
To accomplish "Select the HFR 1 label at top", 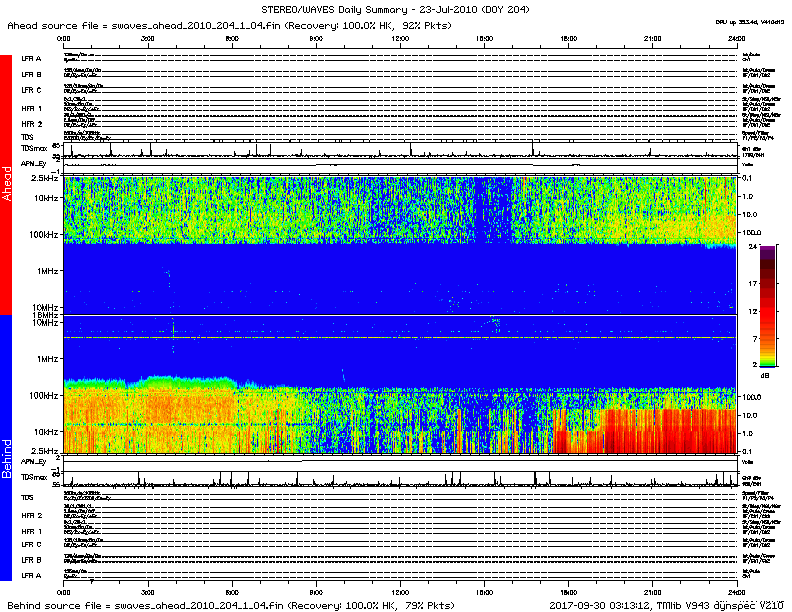I will pyautogui.click(x=32, y=107).
